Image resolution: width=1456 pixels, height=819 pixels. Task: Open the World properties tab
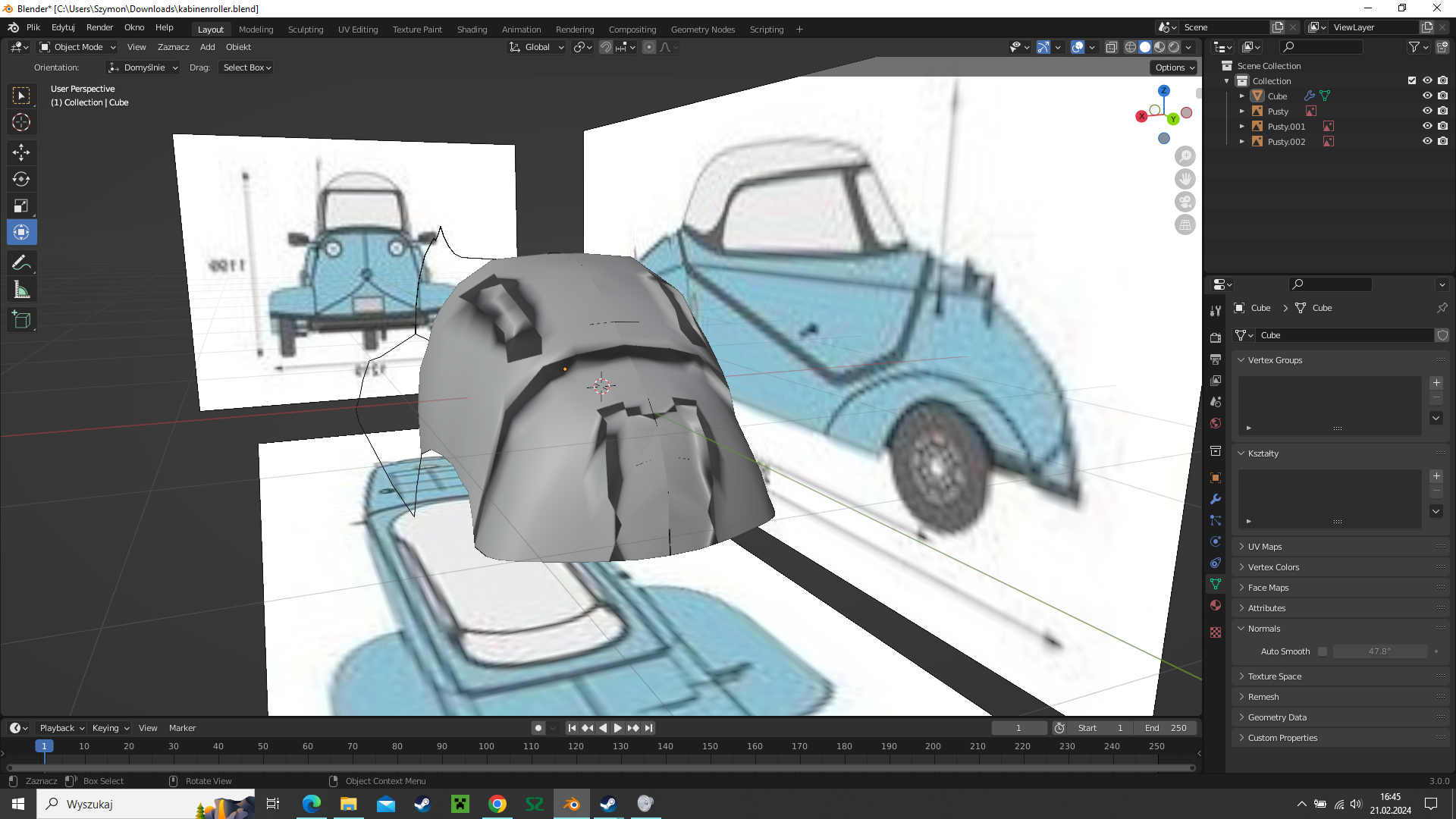[1216, 423]
